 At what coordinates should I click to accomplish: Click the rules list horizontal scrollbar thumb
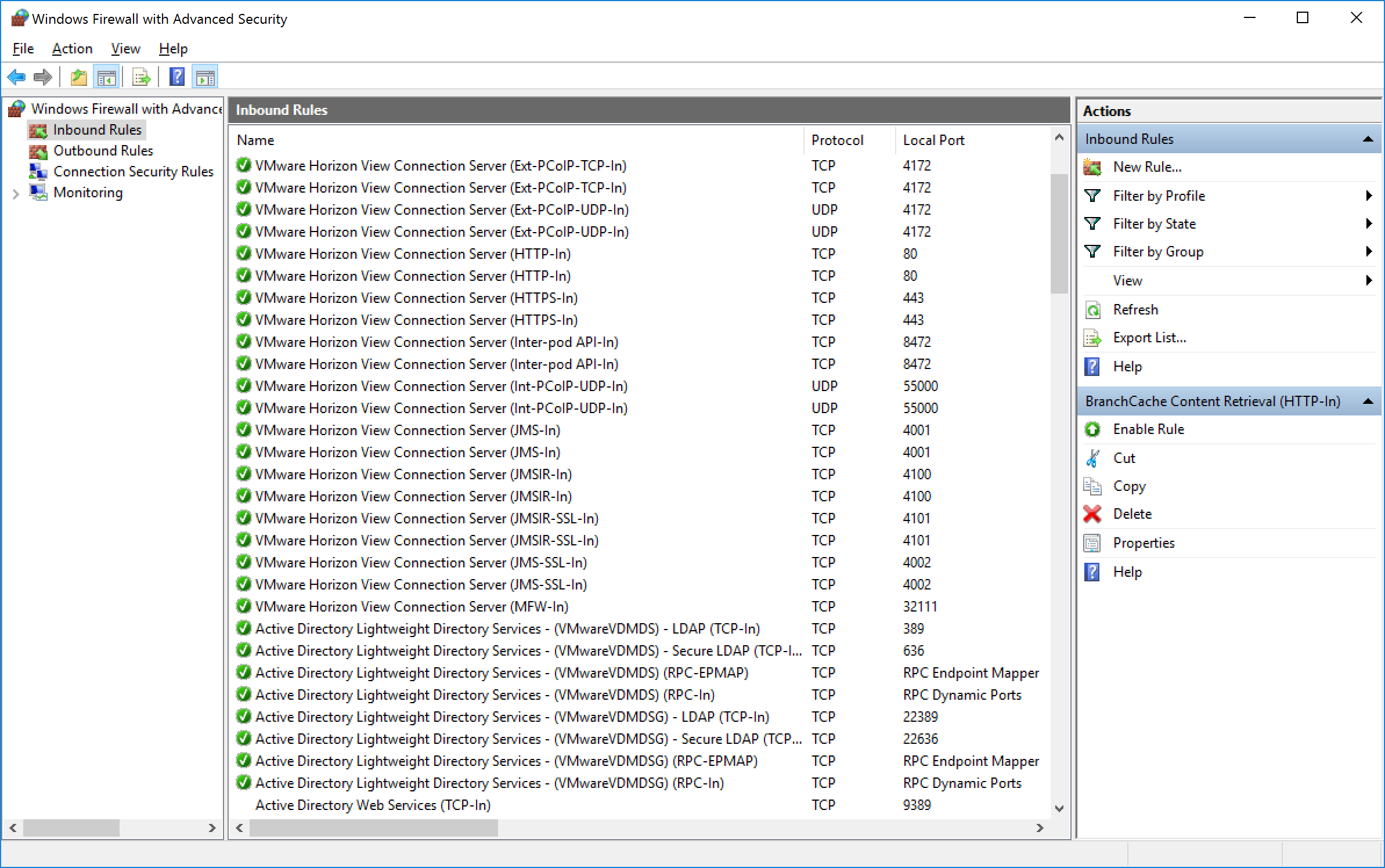pyautogui.click(x=373, y=828)
